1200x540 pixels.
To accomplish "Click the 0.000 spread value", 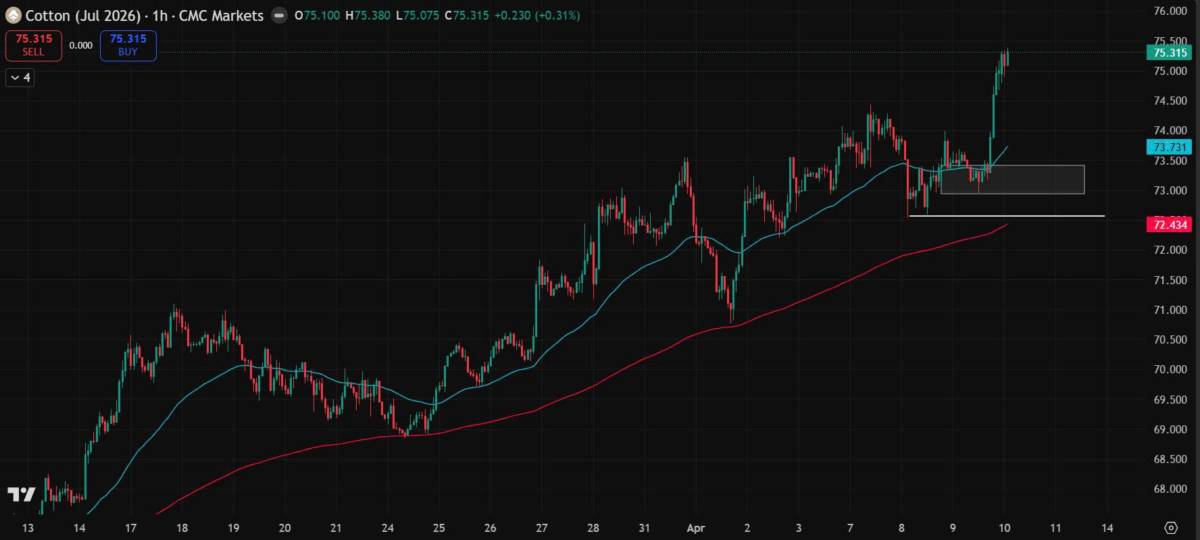I will click(x=82, y=45).
